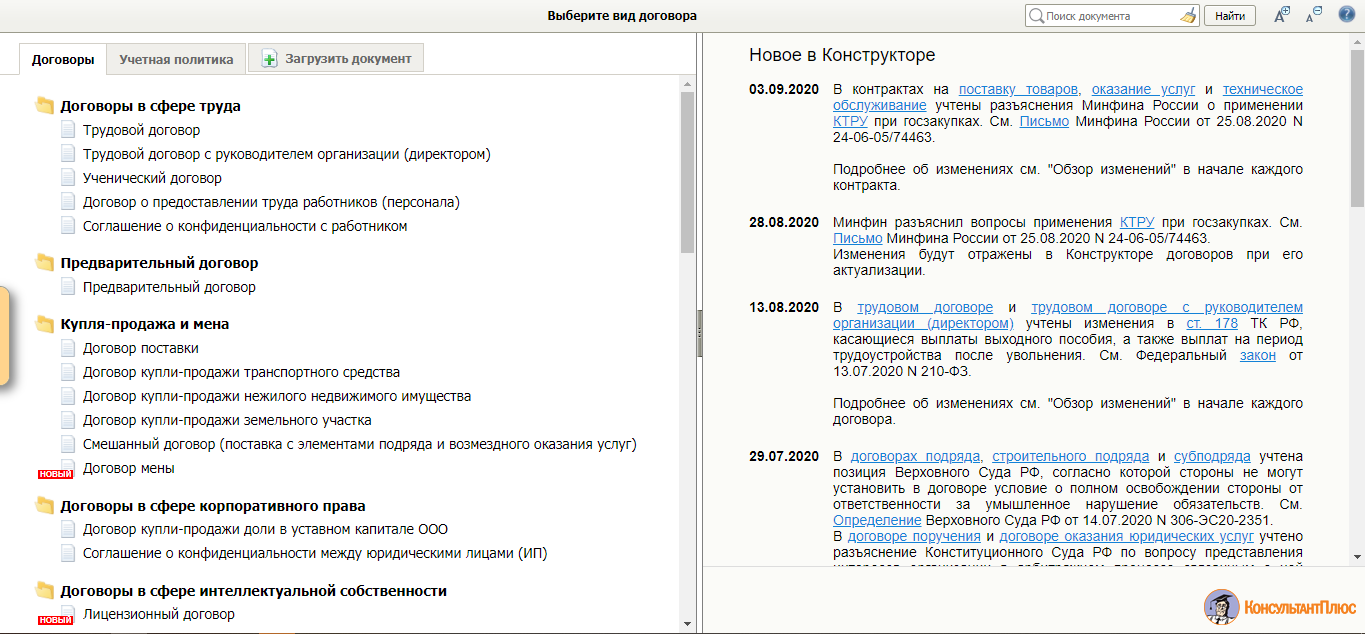This screenshot has height=634, width=1365.
Task: Click the КонсультантПлюс logo
Action: (x=1280, y=606)
